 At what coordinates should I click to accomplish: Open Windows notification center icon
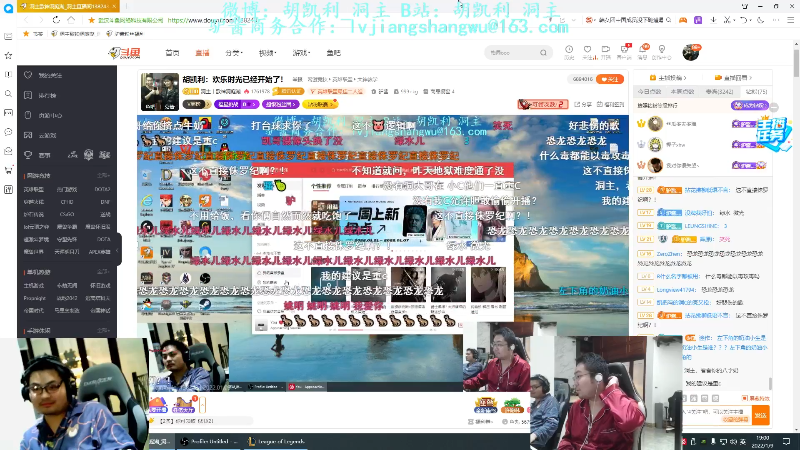coord(786,441)
